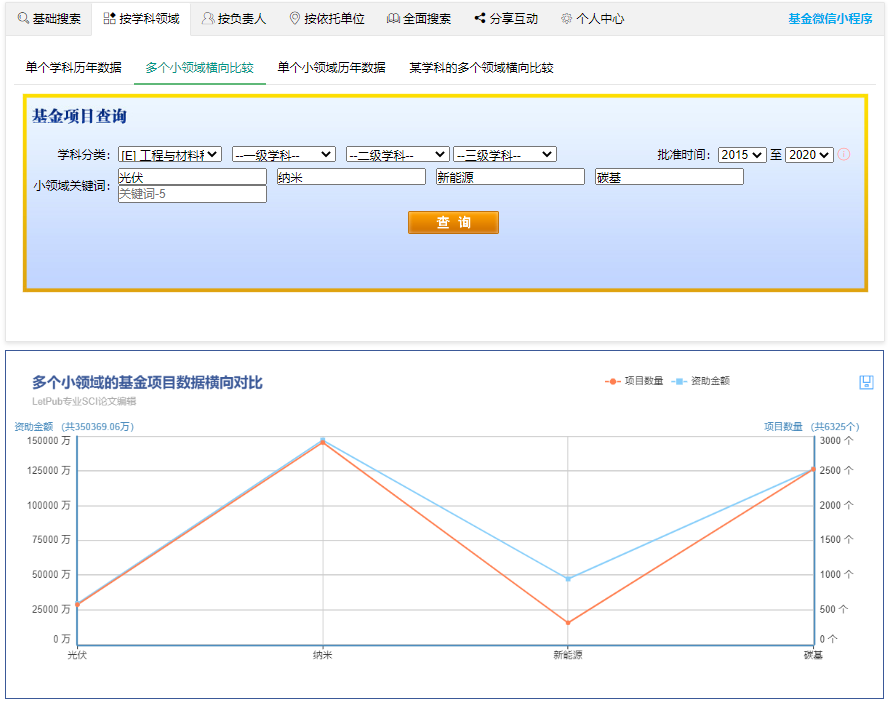Click the save chart icon above the graph
This screenshot has width=888, height=702.
(867, 382)
